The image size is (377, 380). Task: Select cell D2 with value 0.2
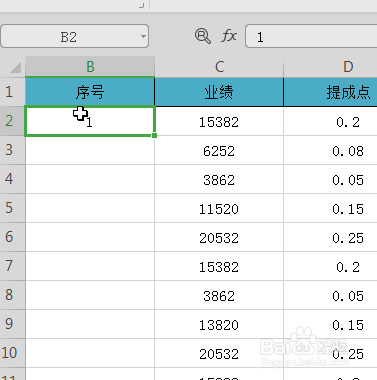pos(330,121)
